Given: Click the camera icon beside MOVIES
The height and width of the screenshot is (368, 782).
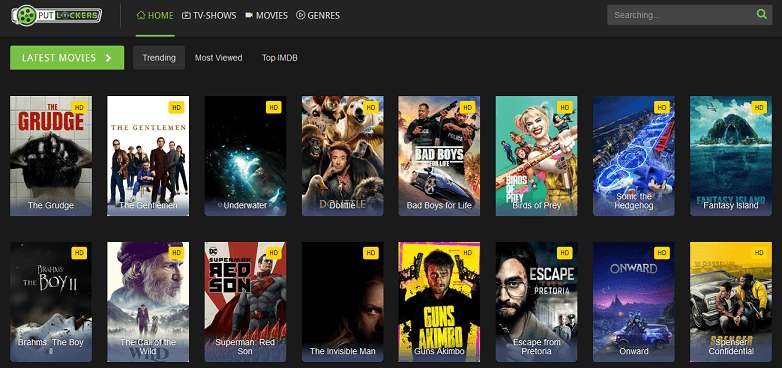Looking at the screenshot, I should pyautogui.click(x=249, y=15).
